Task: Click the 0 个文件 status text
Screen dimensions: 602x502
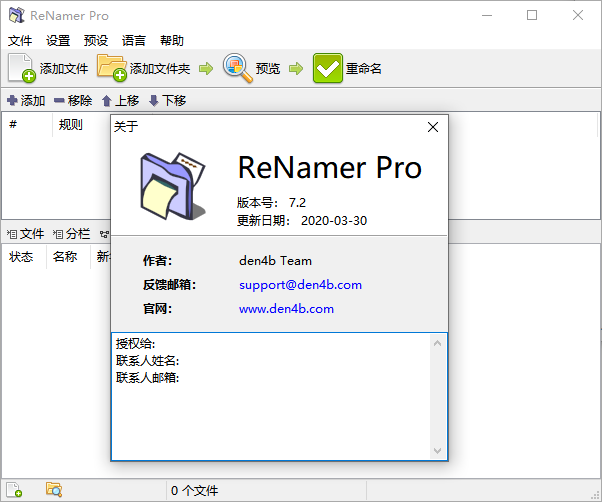Action: pyautogui.click(x=194, y=490)
